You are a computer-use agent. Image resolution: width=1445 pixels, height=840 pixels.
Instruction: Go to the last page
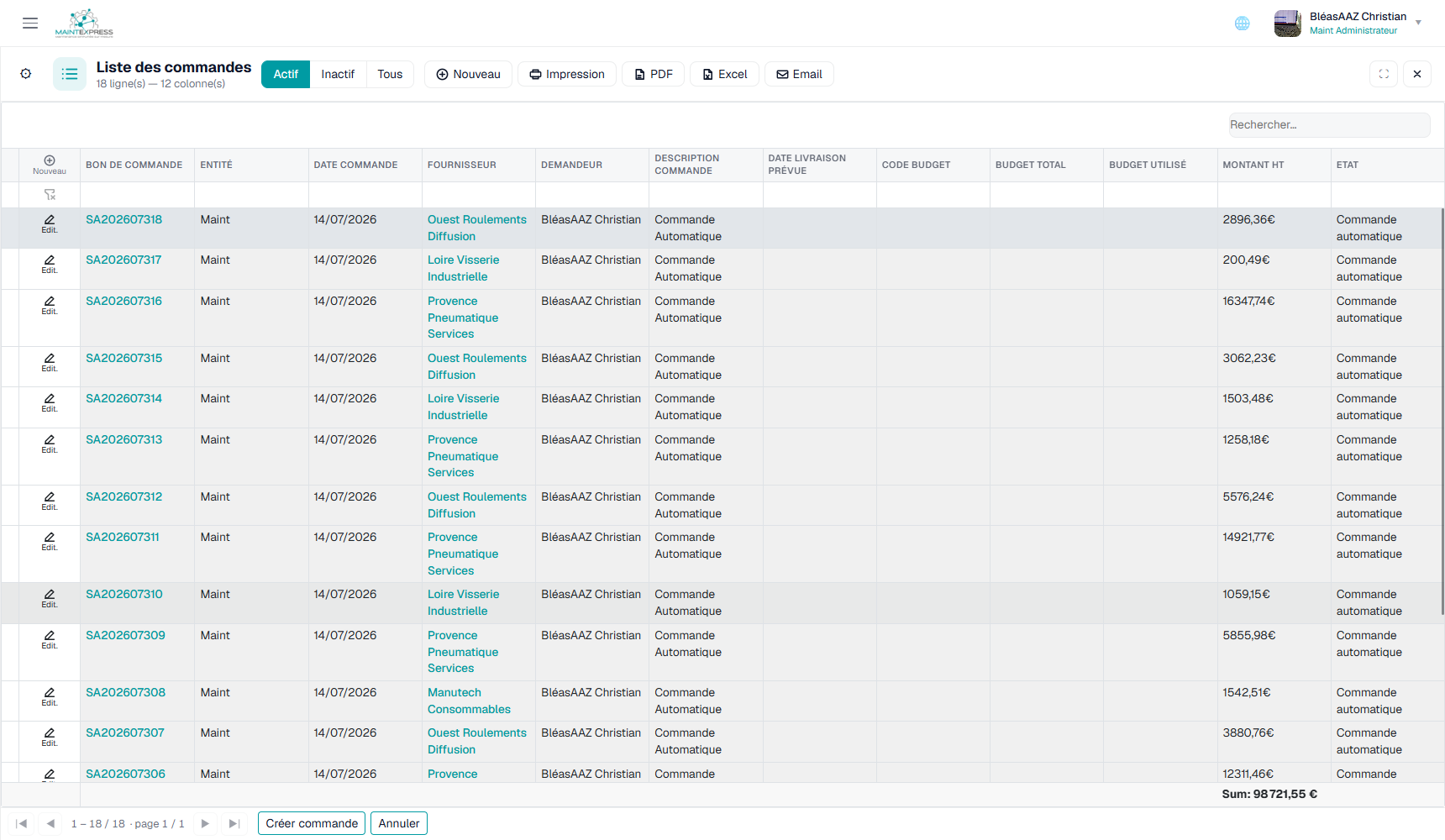click(x=234, y=823)
